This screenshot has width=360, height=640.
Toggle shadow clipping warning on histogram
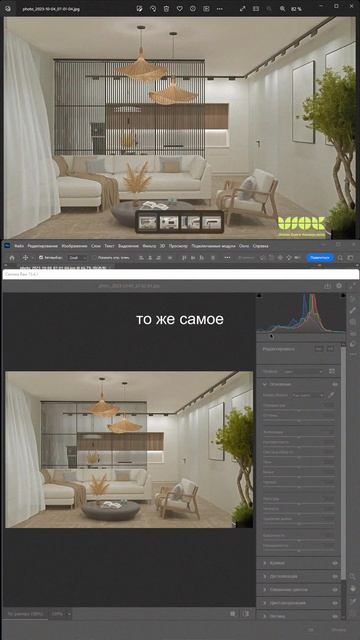[x=259, y=295]
